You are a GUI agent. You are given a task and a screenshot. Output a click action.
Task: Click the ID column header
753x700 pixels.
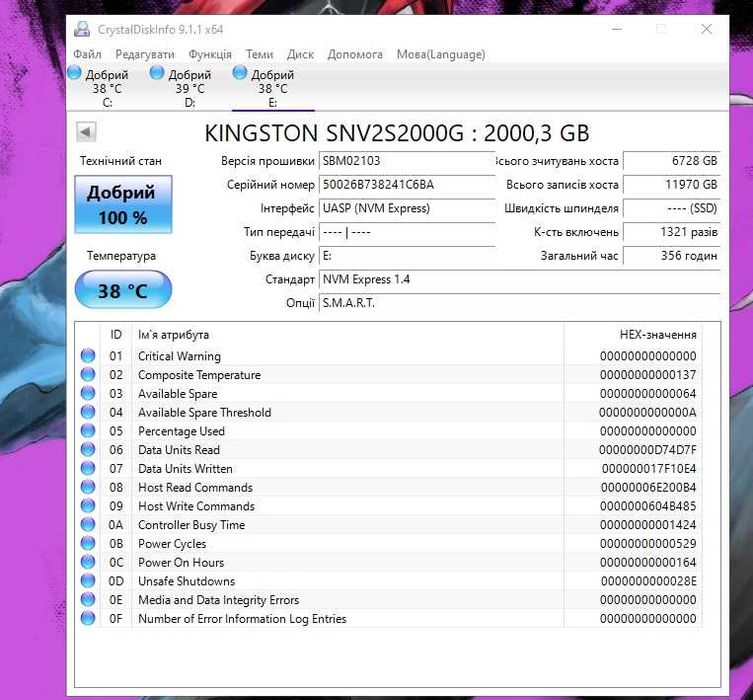click(x=116, y=334)
